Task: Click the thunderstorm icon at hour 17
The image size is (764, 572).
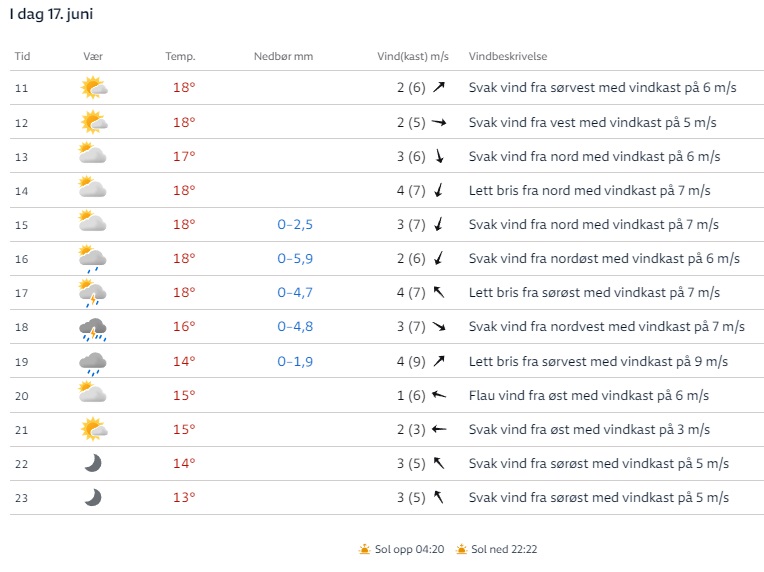Action: point(93,293)
